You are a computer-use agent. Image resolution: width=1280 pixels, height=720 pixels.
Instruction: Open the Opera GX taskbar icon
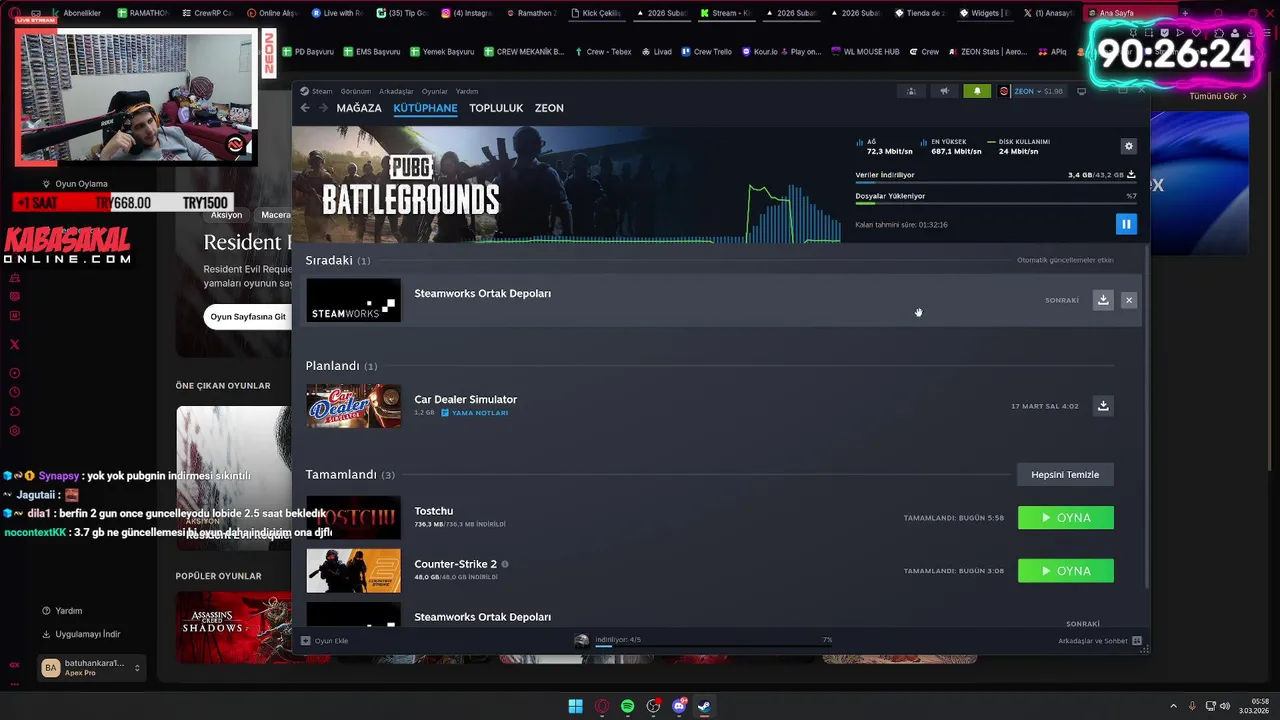602,706
